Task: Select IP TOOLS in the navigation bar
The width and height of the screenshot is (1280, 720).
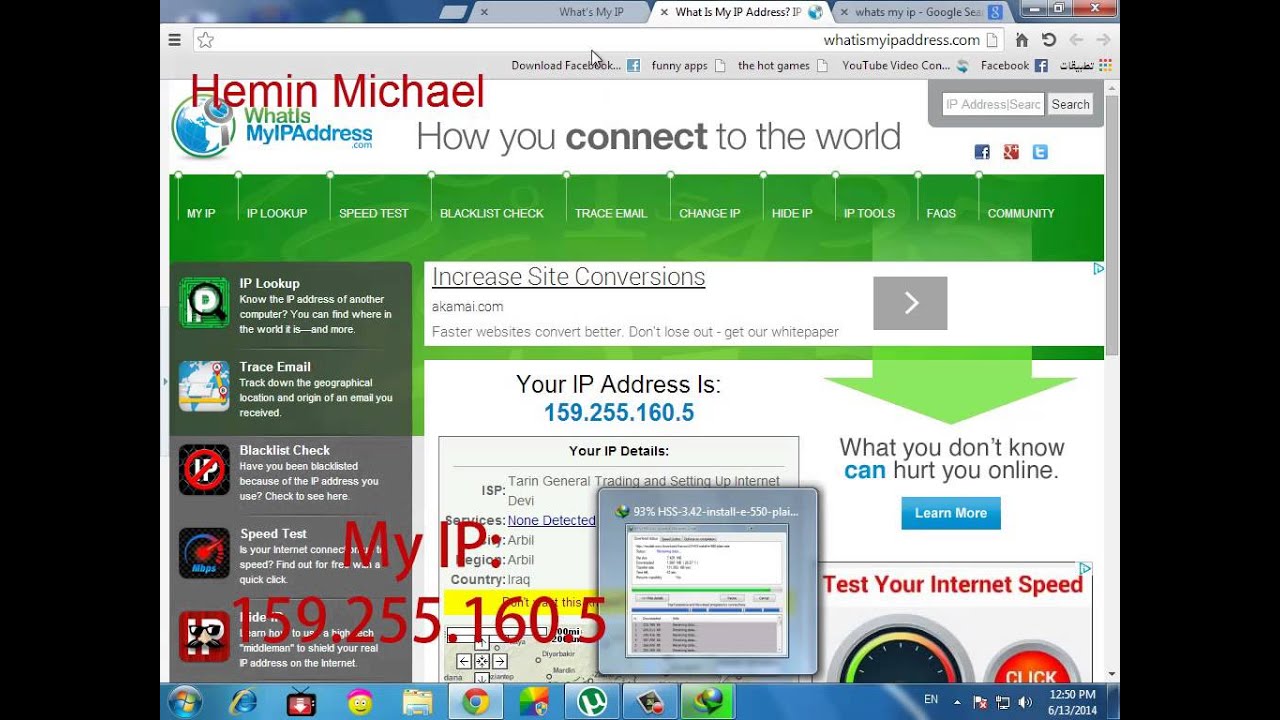Action: pyautogui.click(x=869, y=213)
